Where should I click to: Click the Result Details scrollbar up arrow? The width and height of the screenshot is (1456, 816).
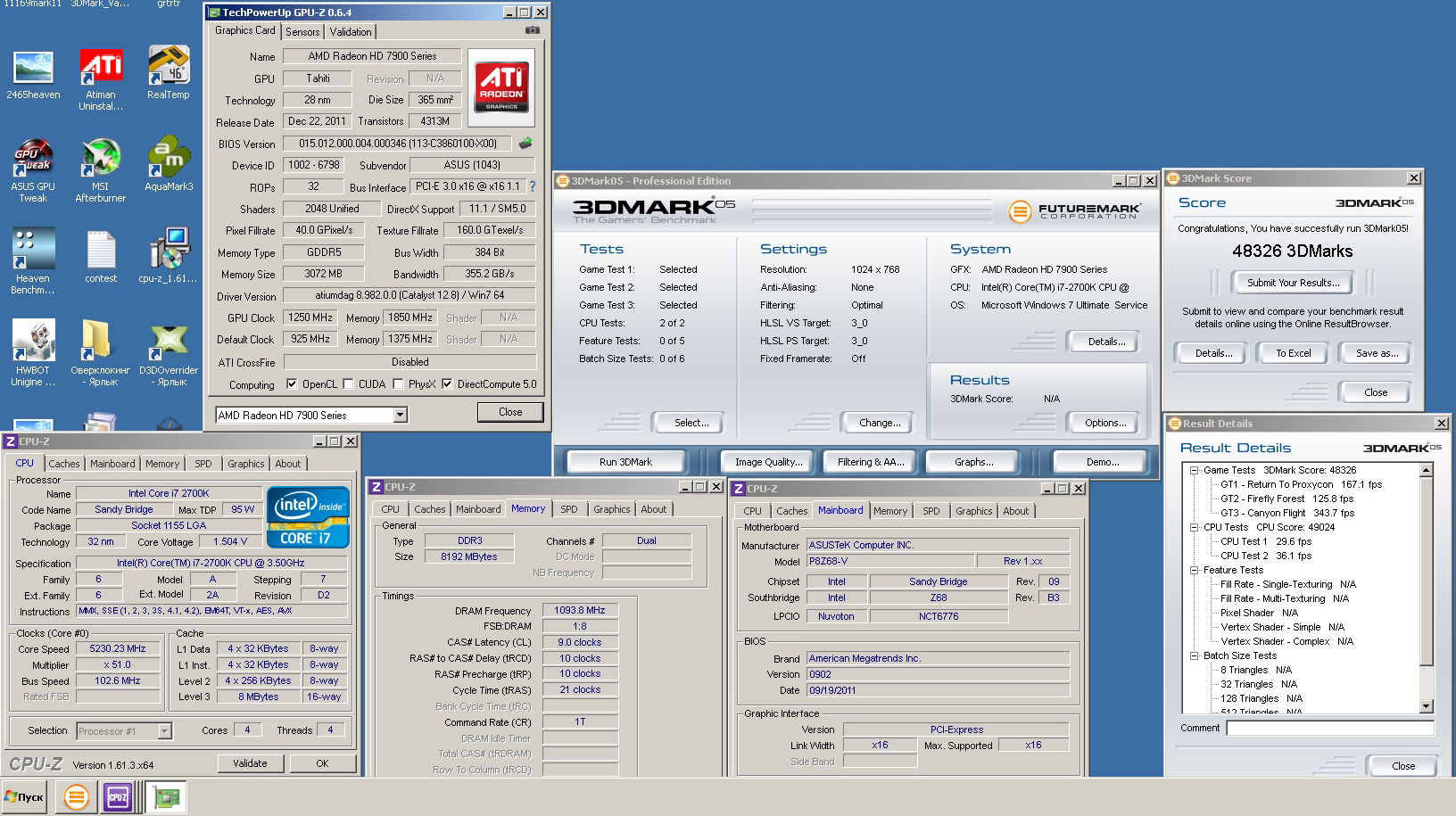(1426, 470)
